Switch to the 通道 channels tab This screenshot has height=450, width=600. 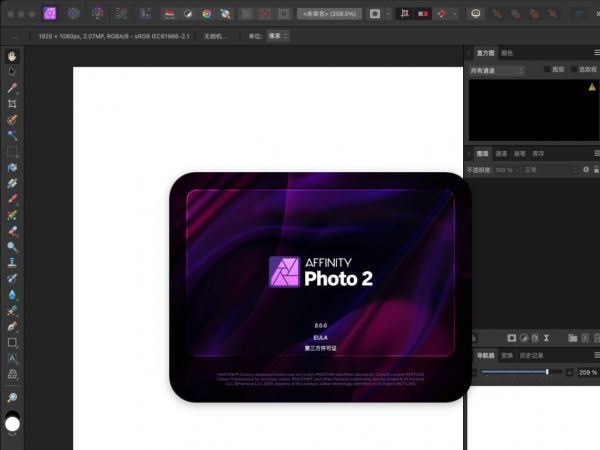[501, 154]
